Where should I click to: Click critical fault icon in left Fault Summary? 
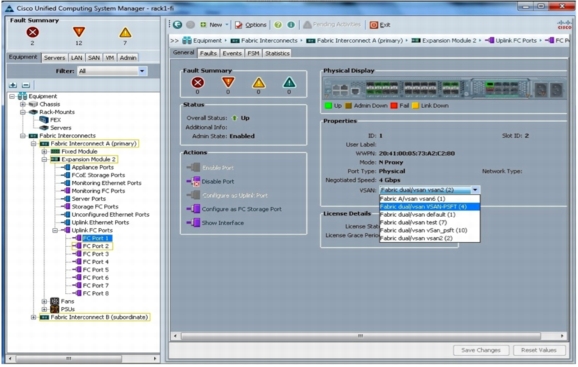pos(32,32)
